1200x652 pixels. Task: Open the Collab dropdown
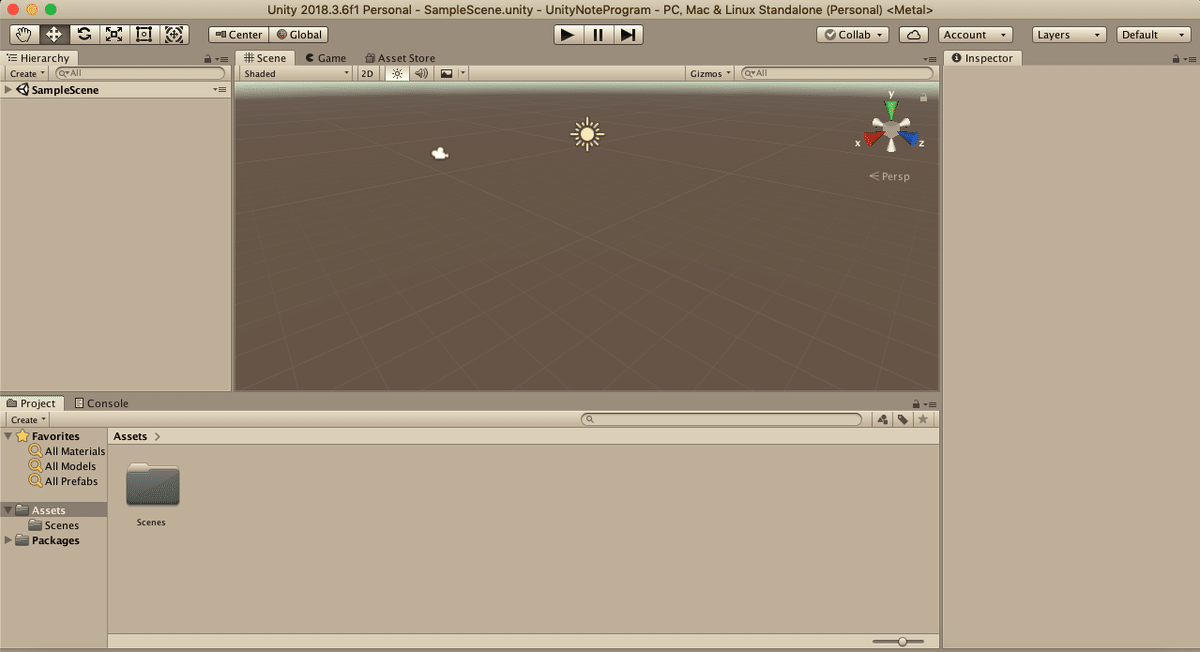point(853,34)
